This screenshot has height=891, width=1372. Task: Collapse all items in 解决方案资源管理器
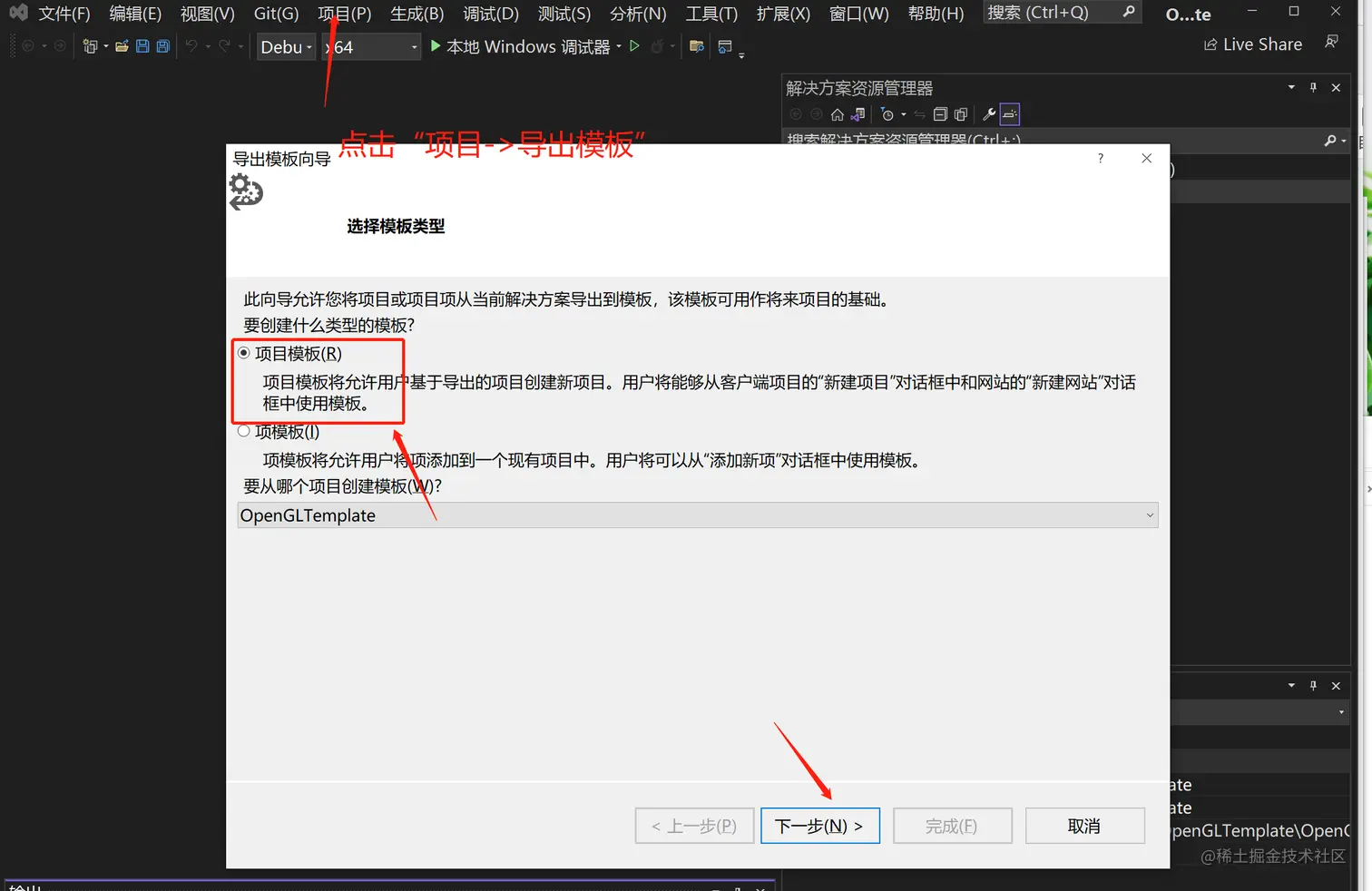[x=940, y=113]
